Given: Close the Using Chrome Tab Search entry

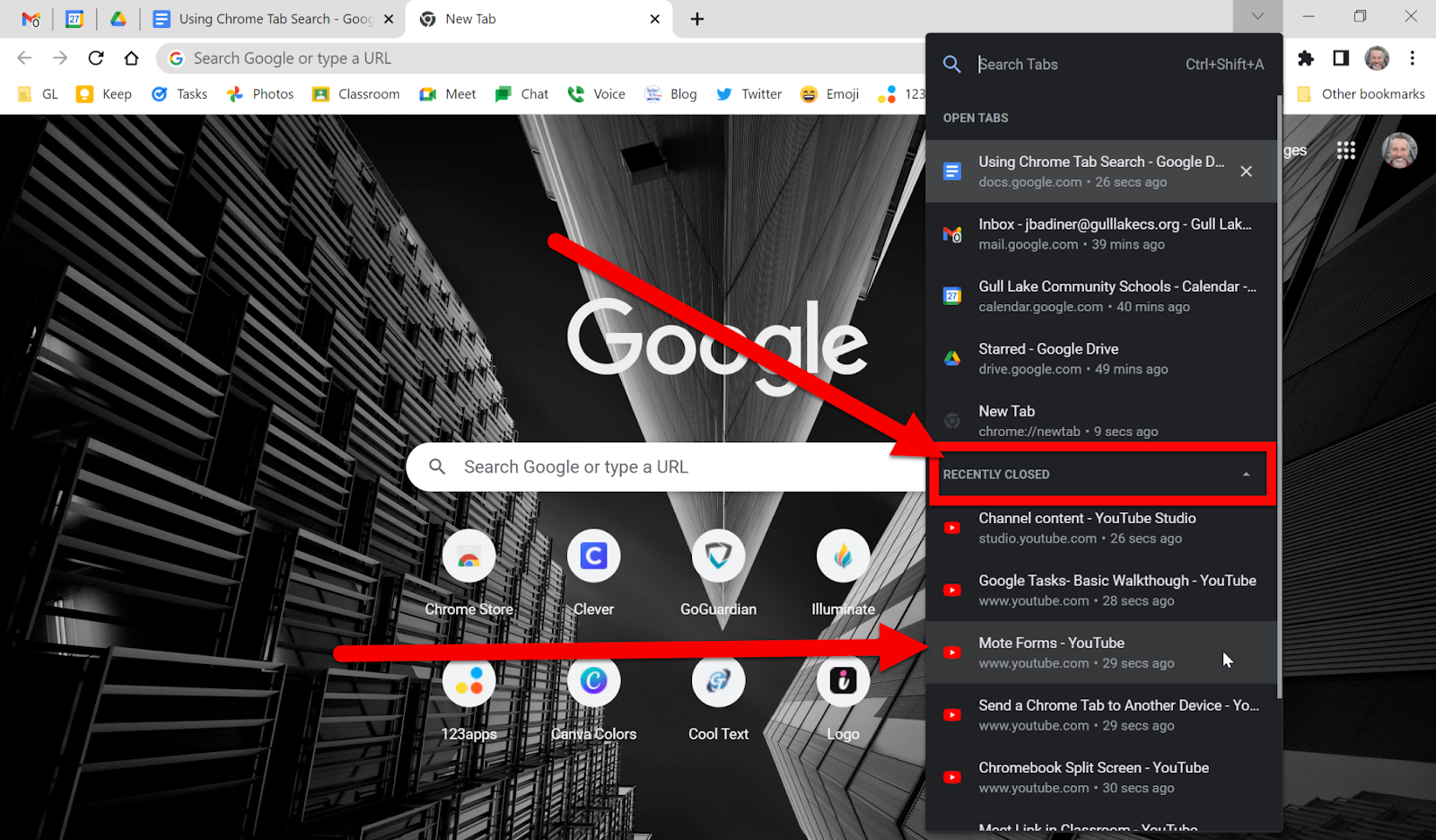Looking at the screenshot, I should click(x=1246, y=171).
